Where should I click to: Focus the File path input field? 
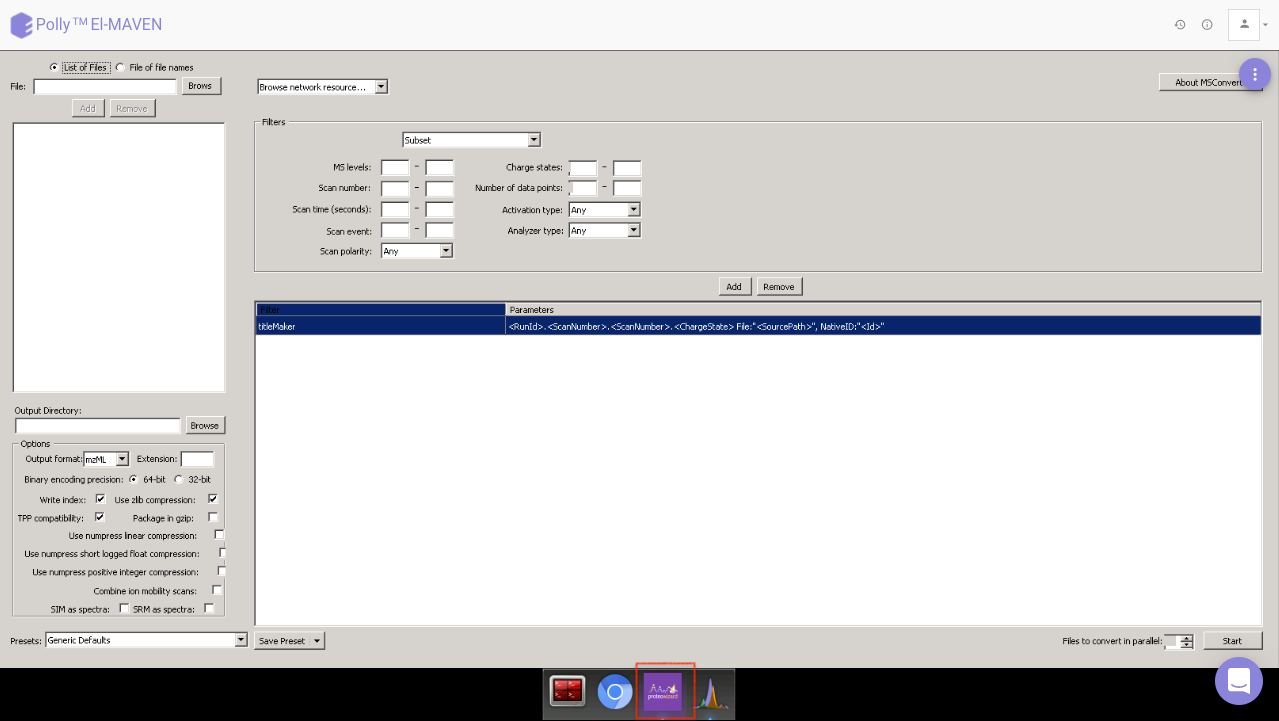pos(105,87)
